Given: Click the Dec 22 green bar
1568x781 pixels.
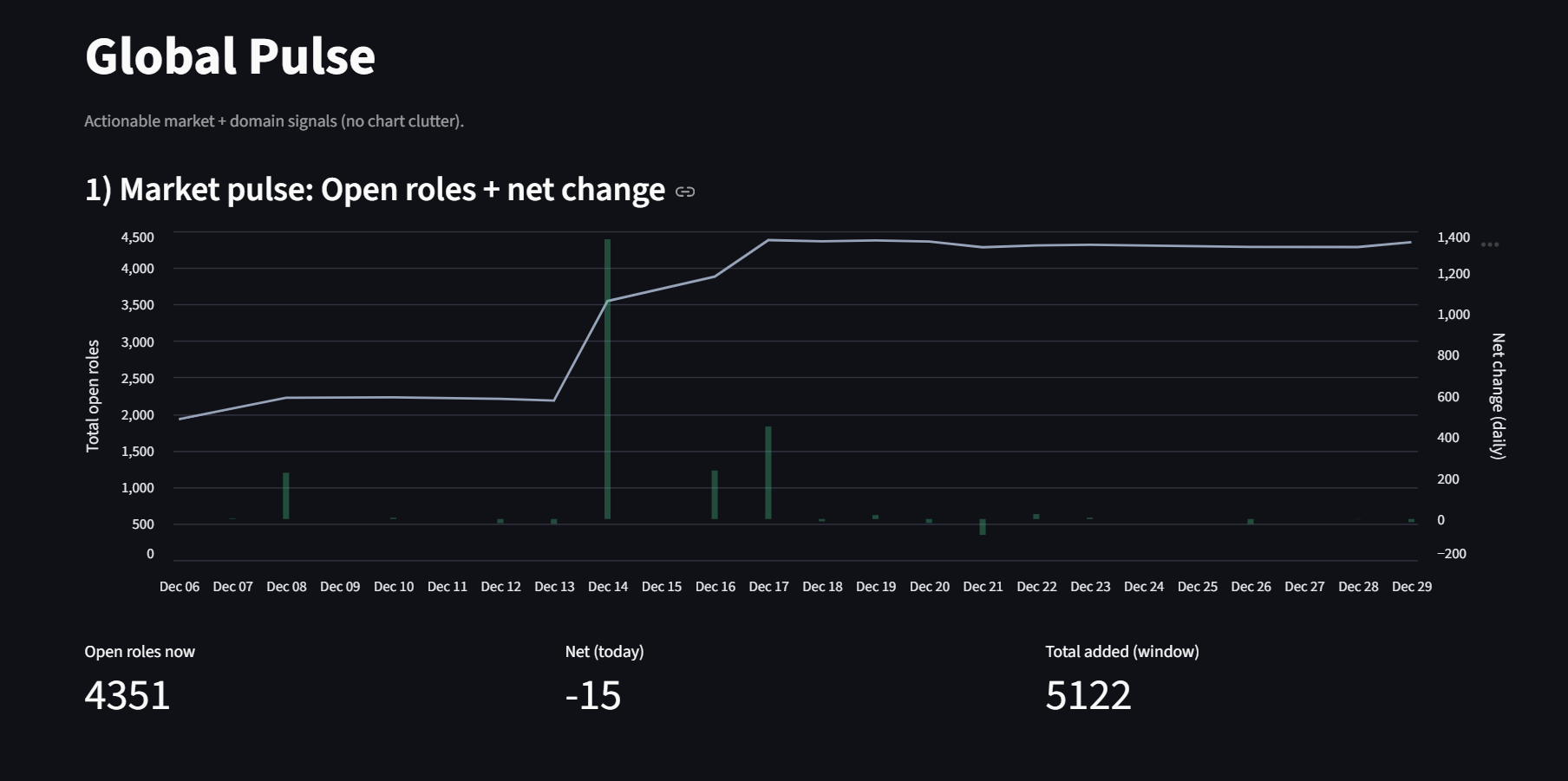Looking at the screenshot, I should point(1036,516).
